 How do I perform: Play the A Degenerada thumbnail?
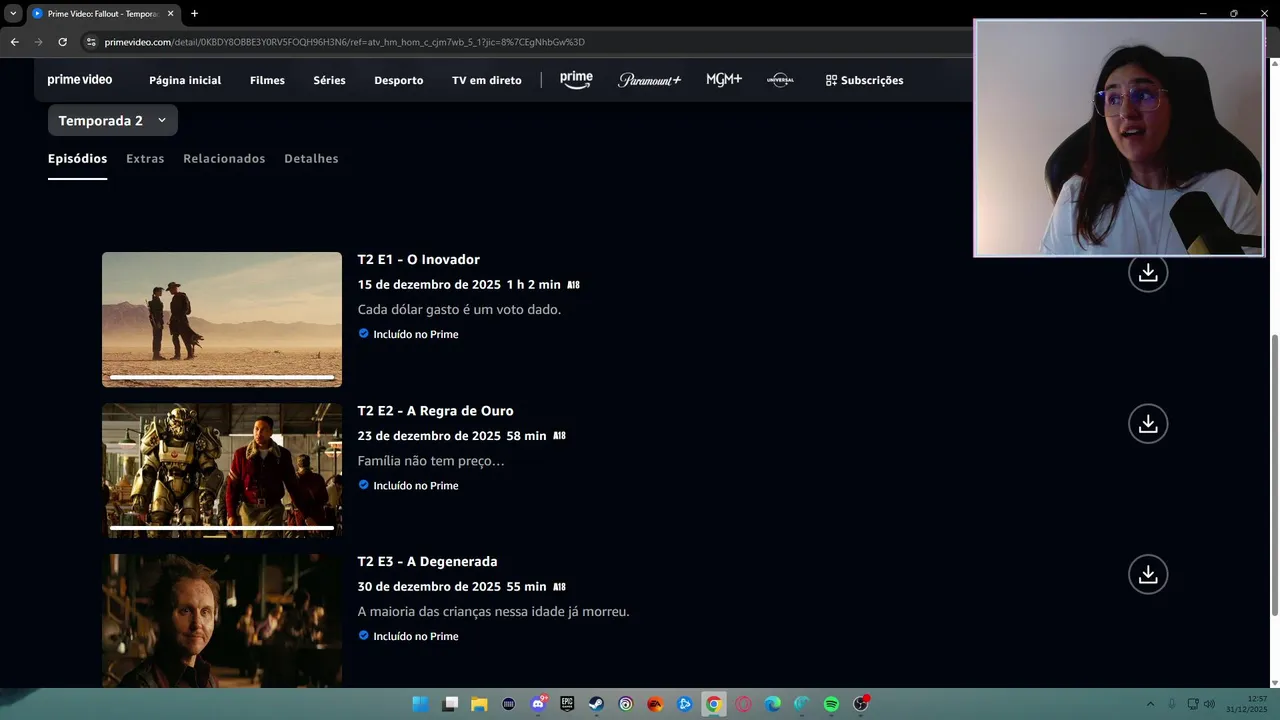(x=222, y=621)
